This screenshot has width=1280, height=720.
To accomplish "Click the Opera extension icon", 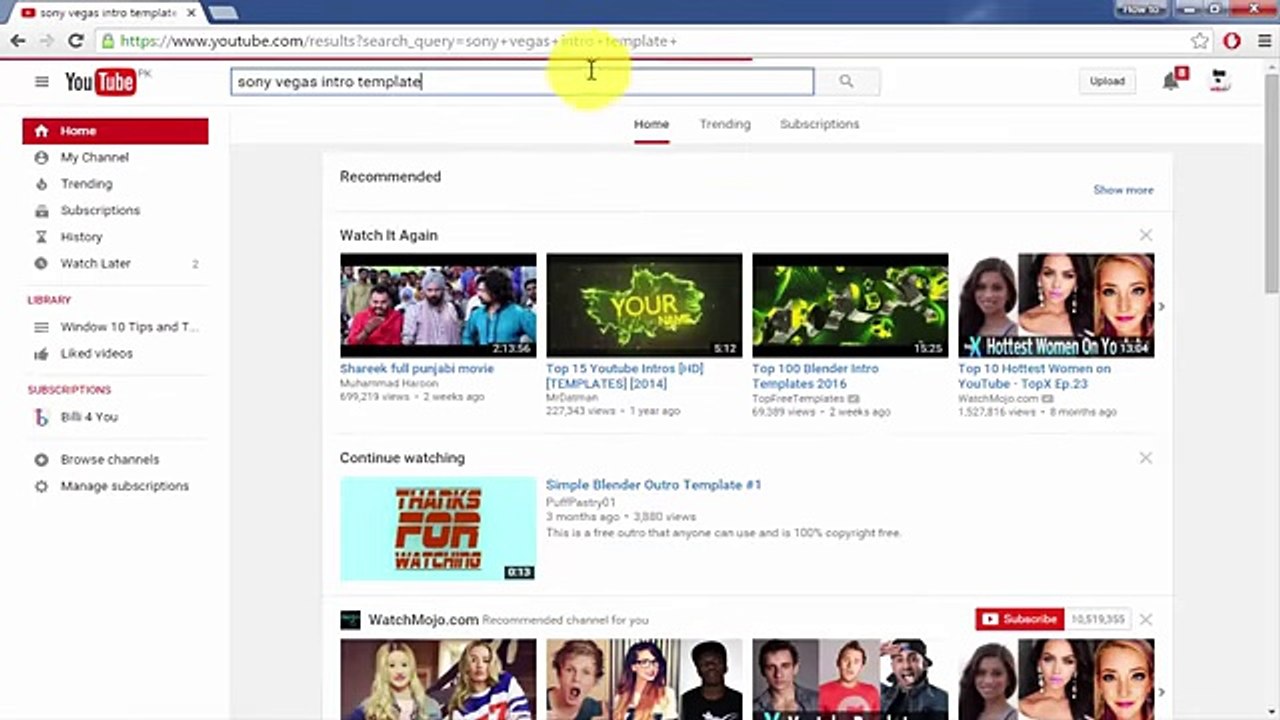I will (1232, 41).
